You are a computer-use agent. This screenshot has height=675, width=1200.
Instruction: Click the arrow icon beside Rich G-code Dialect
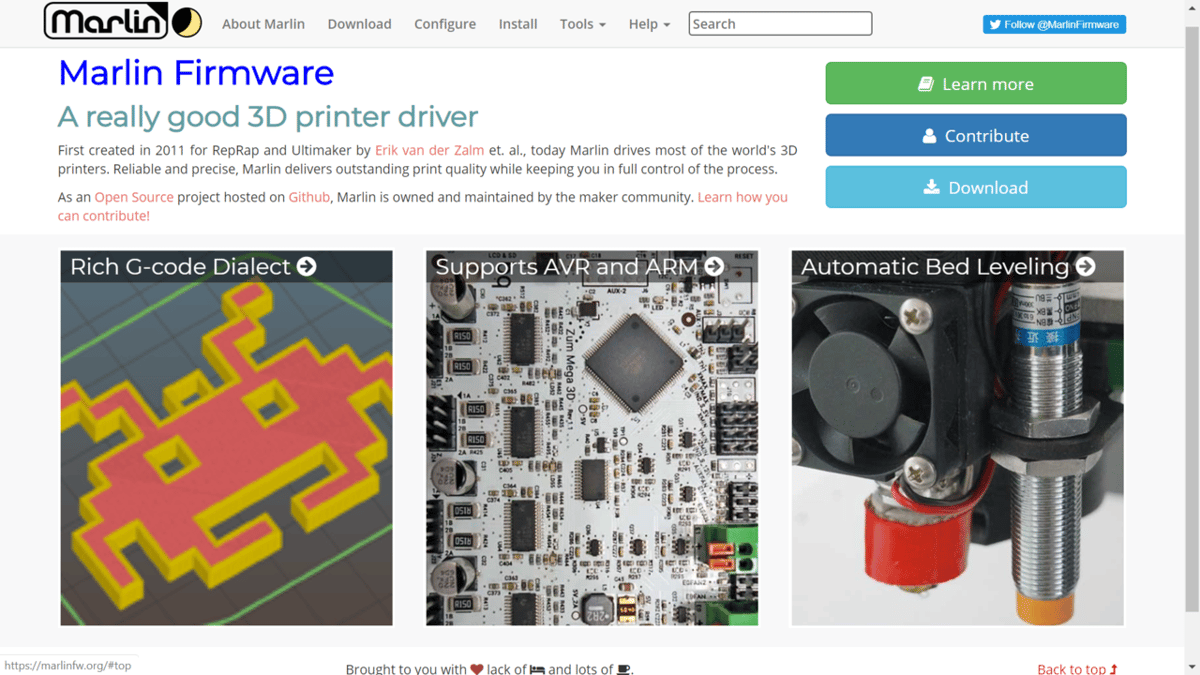[307, 266]
